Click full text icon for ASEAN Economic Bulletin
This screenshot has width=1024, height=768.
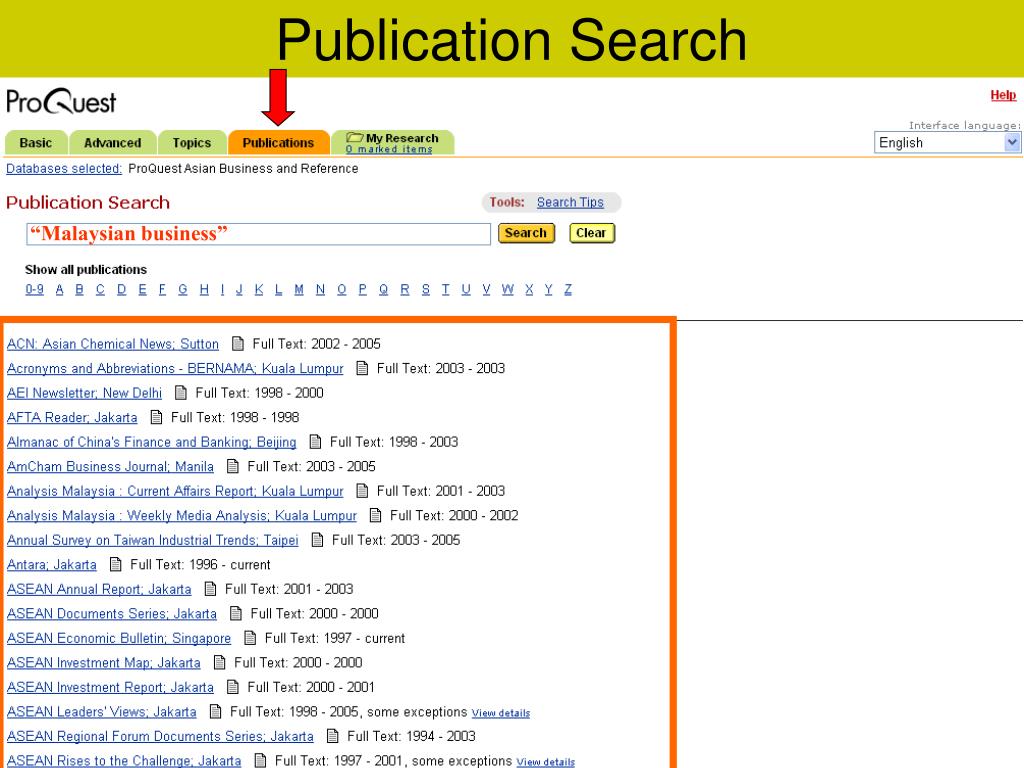(x=250, y=637)
